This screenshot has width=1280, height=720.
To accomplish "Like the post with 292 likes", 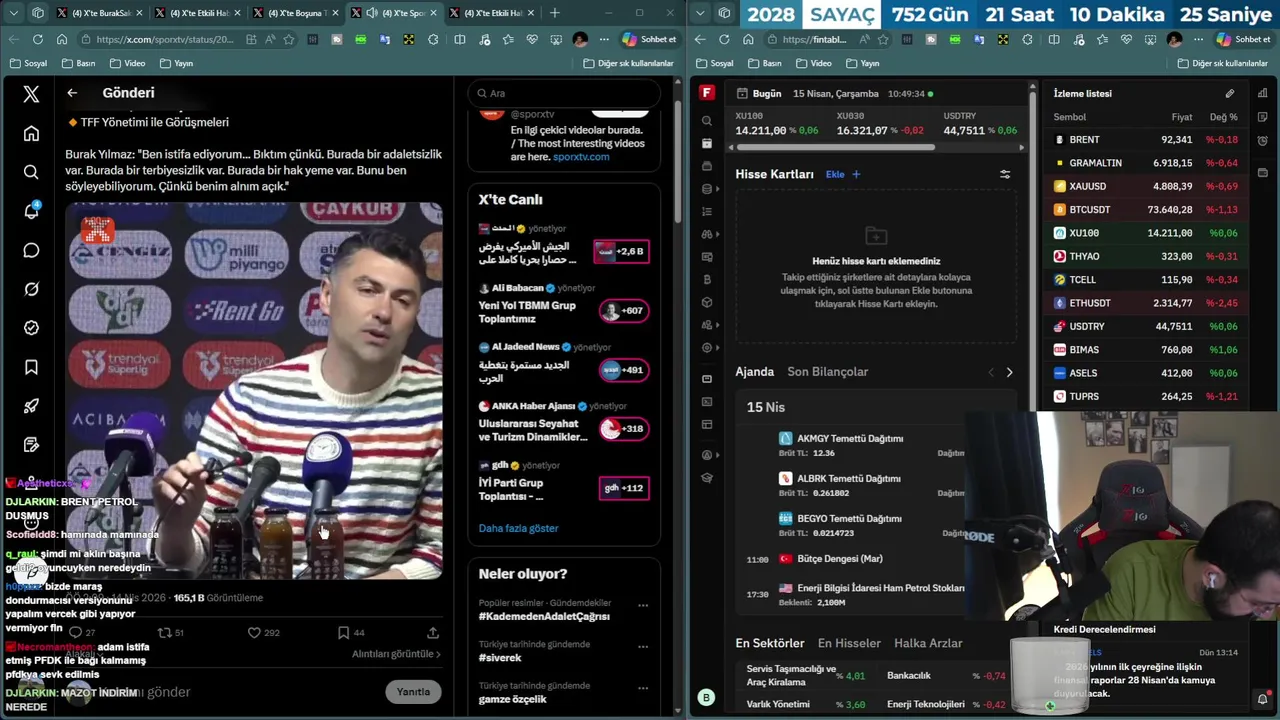I will click(x=254, y=633).
